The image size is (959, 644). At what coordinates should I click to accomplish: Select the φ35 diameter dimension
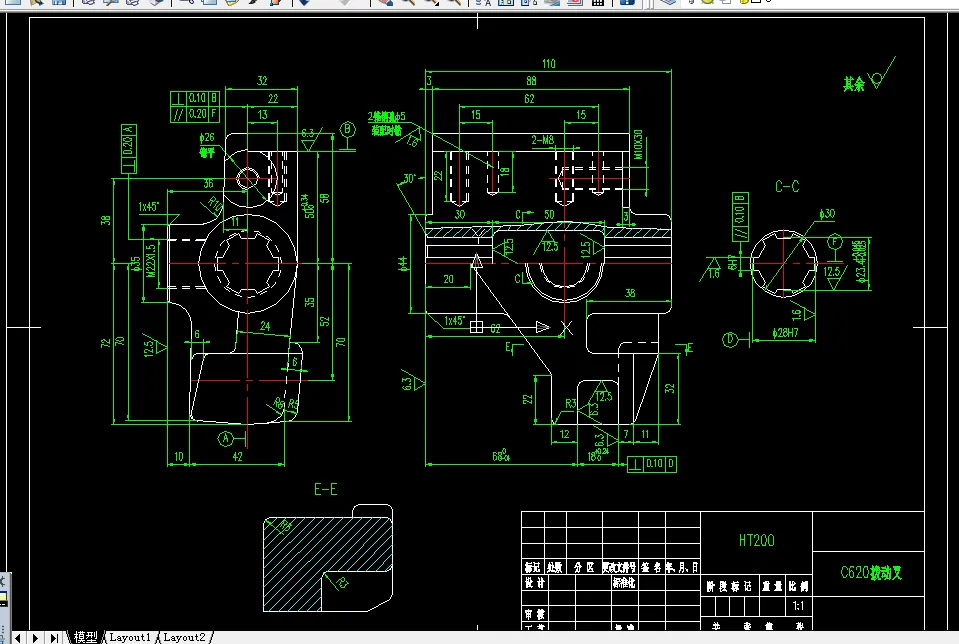135,264
